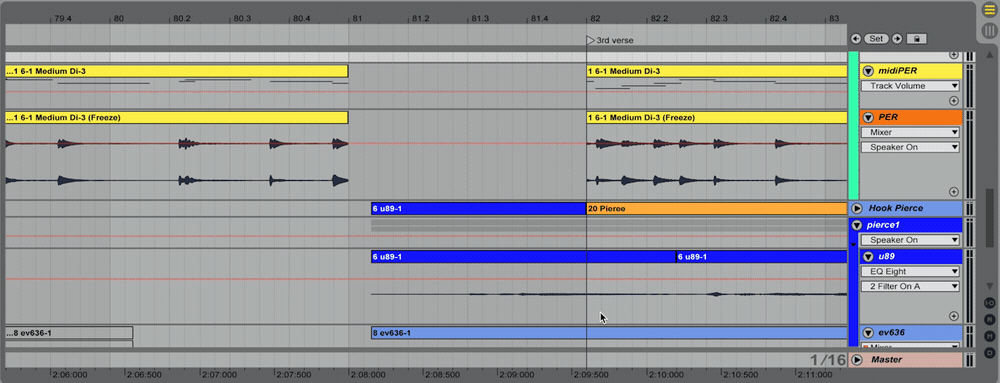Toggle the Track Delay (D) show button

pyautogui.click(x=989, y=352)
